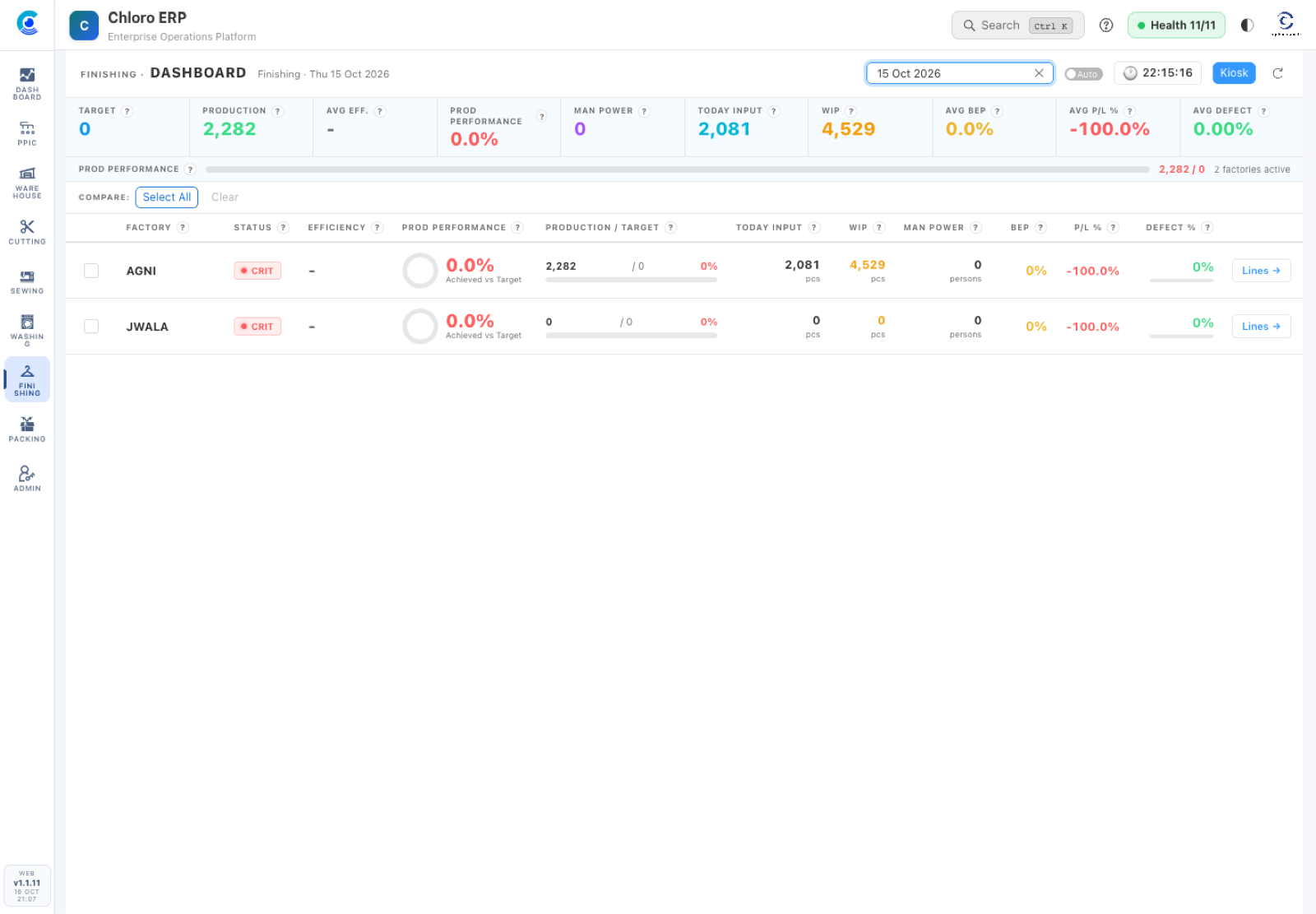The height and width of the screenshot is (914, 1316).
Task: Refresh the dashboard with reload icon
Action: 1278,73
